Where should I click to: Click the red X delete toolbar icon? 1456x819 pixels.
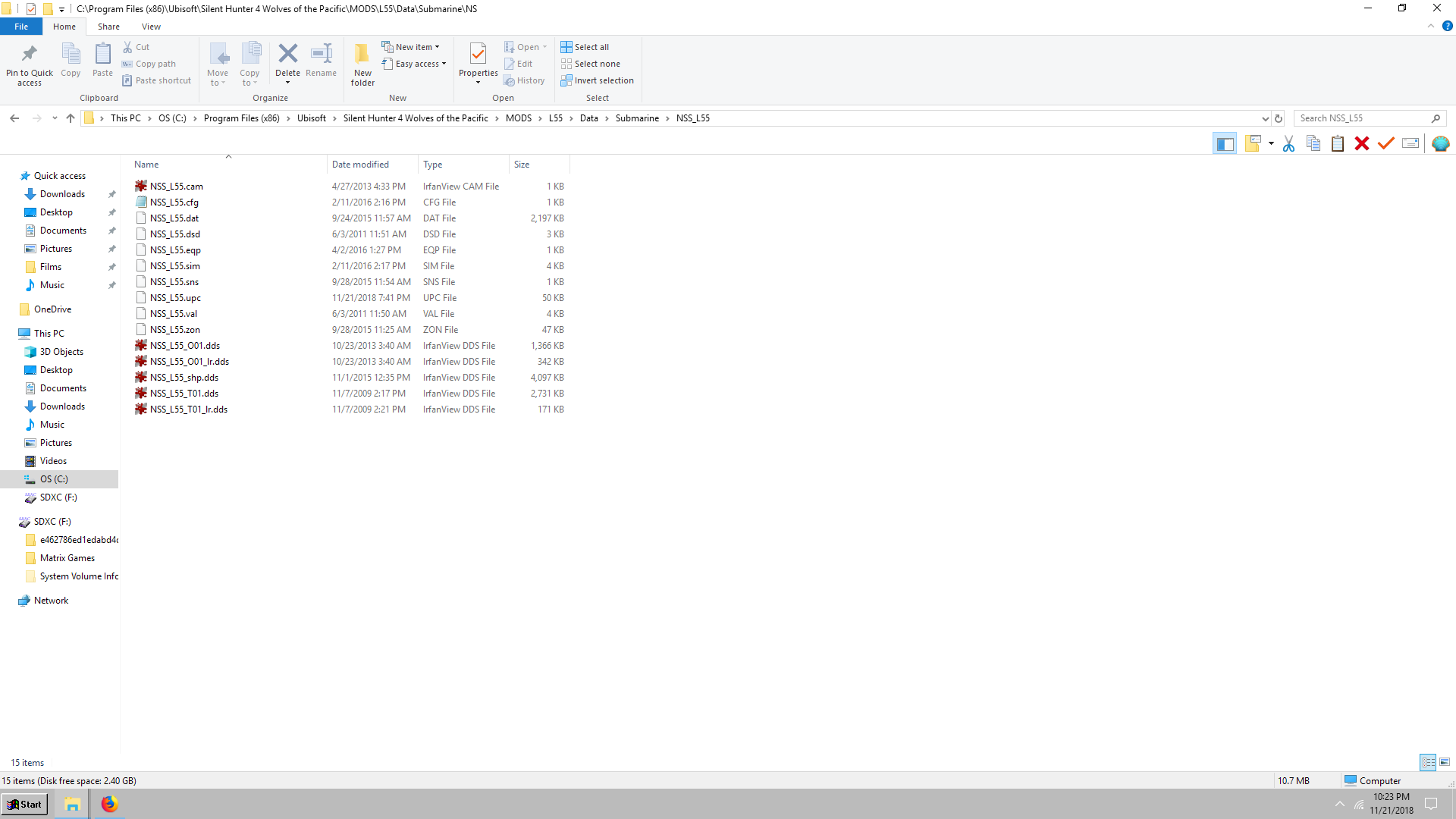coord(1362,144)
